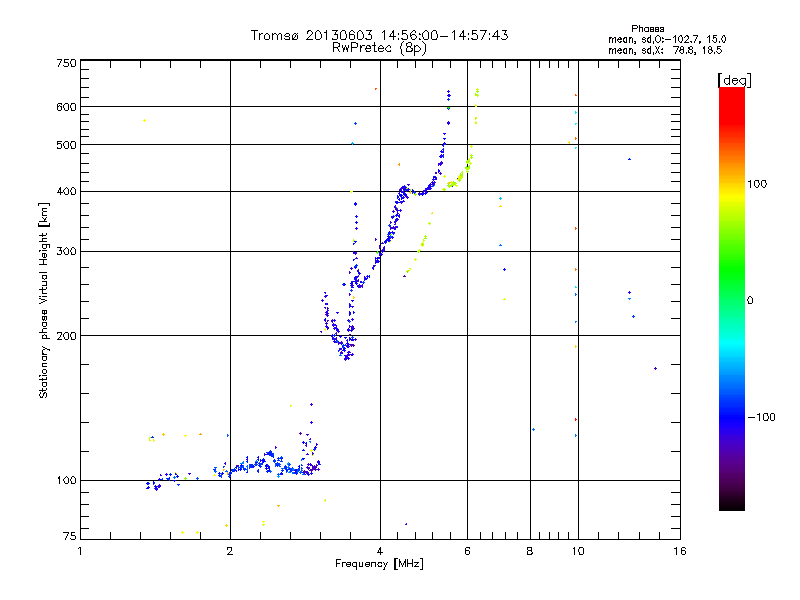Viewport: 800px width, 600px height.
Task: Click the 'Frequency [MHz]' axis label
Action: tap(379, 564)
